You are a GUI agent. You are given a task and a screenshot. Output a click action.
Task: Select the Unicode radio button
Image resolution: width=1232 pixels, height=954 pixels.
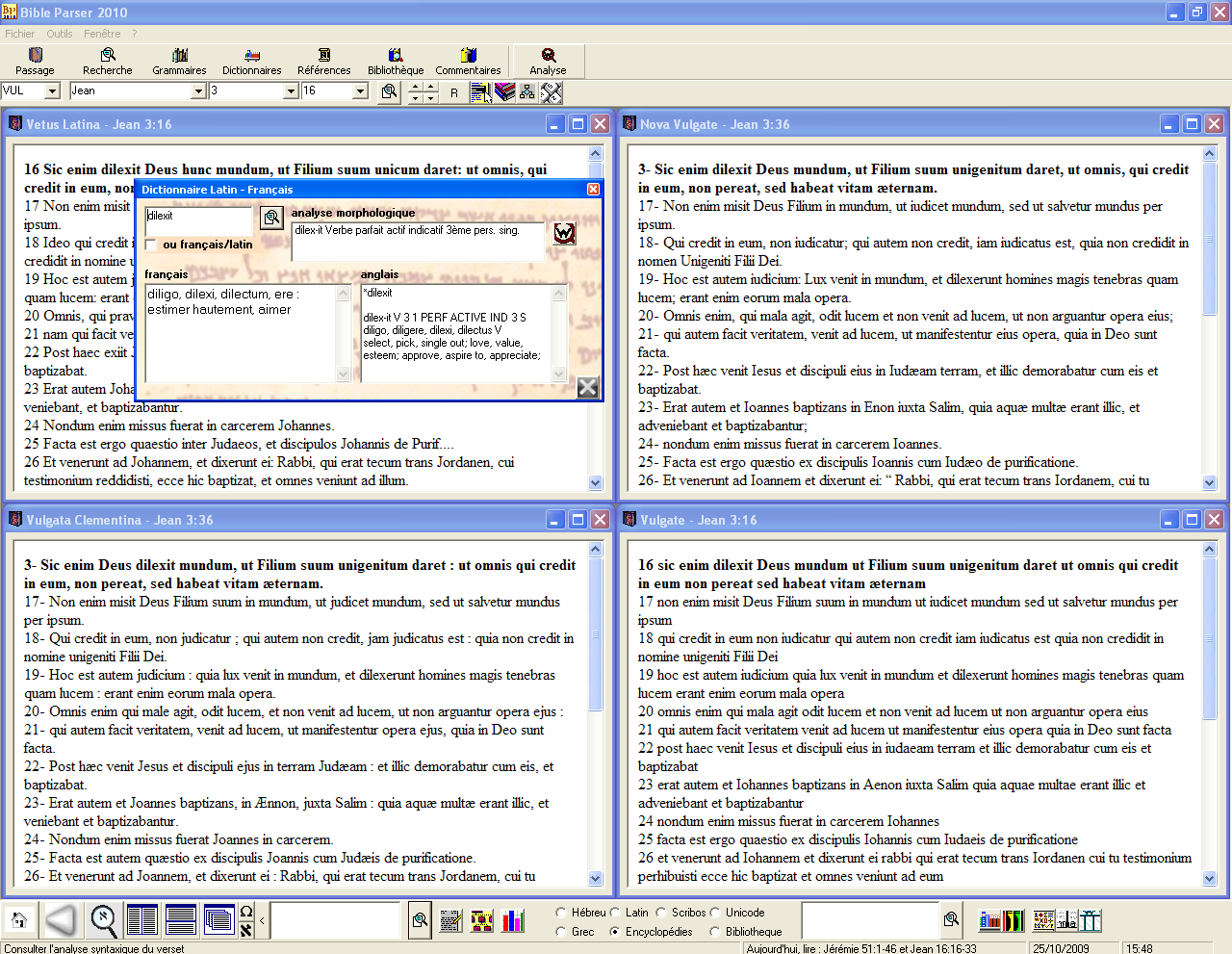pyautogui.click(x=715, y=913)
